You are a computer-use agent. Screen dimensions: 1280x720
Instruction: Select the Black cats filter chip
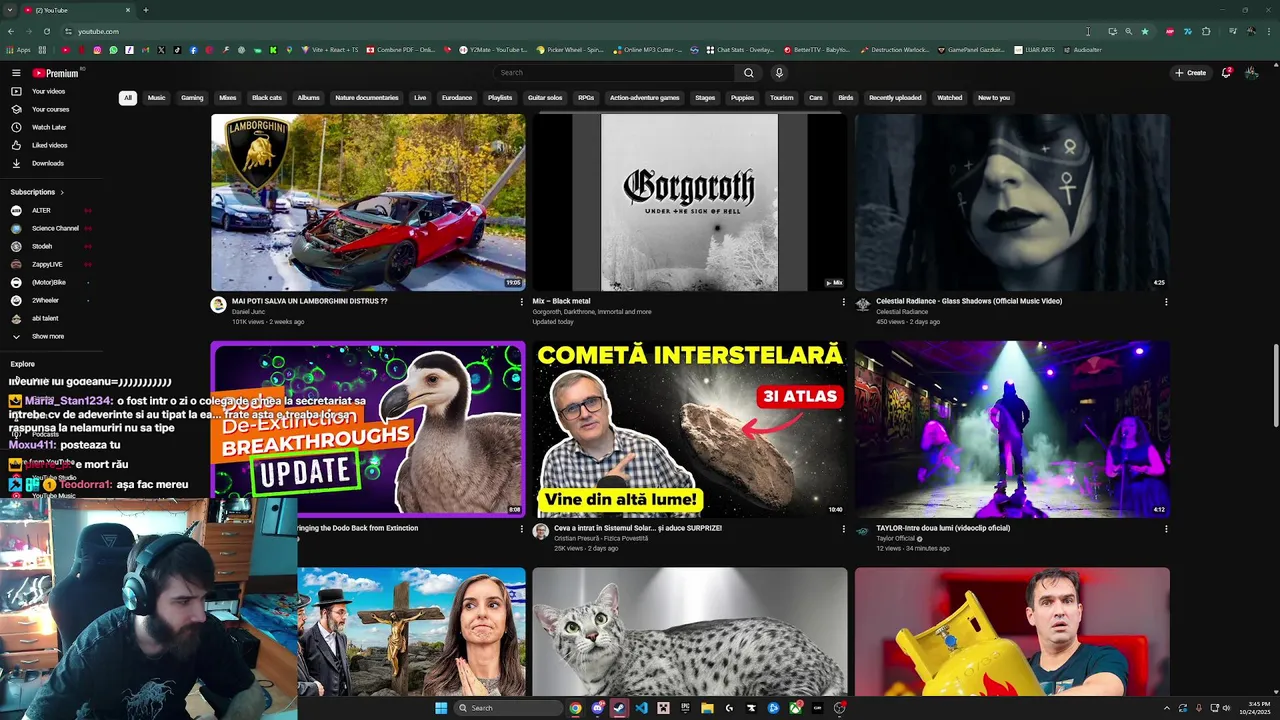tap(267, 98)
